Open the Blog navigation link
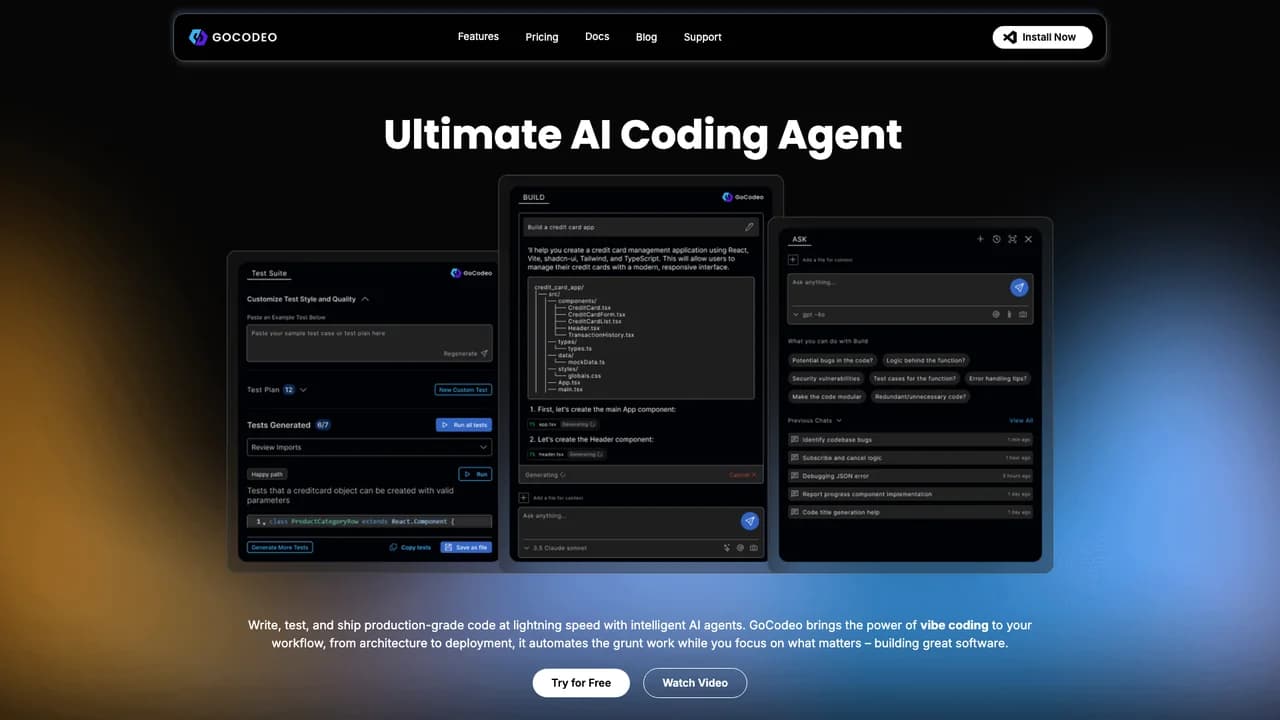 [x=647, y=37]
